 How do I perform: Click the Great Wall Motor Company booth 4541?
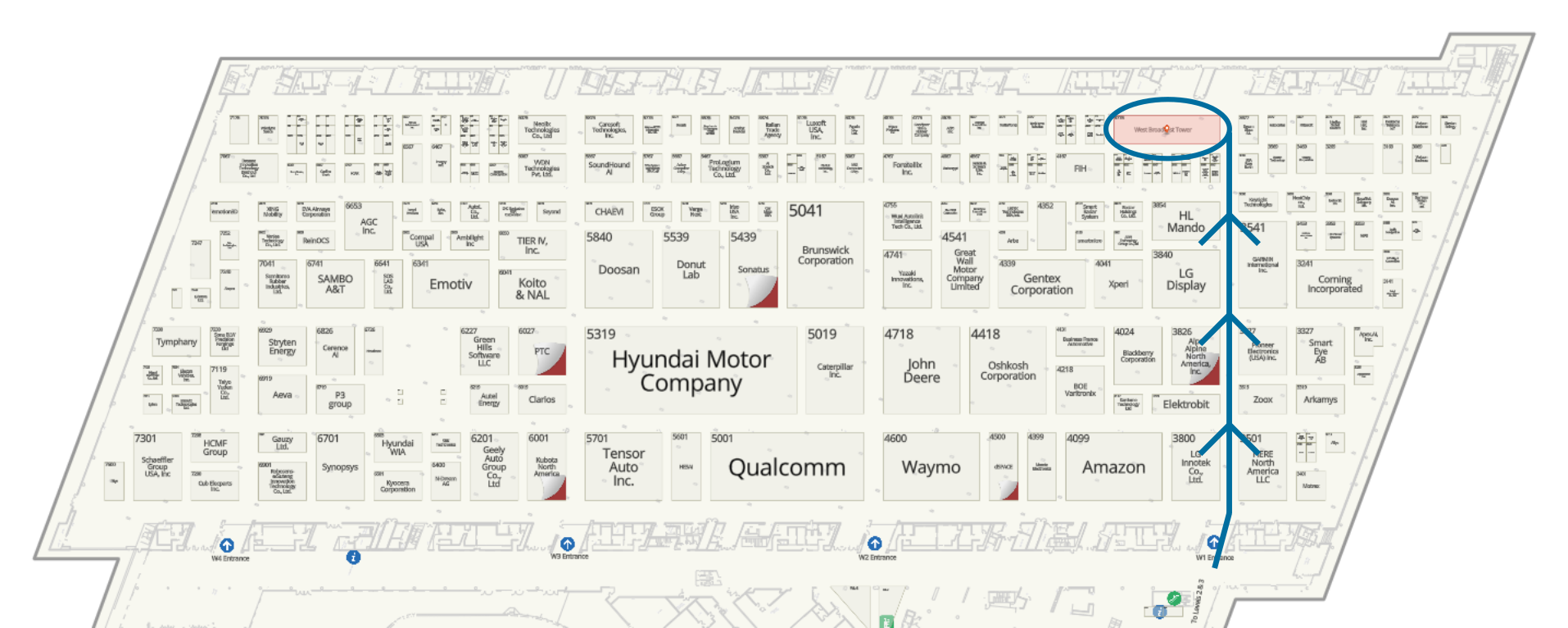[964, 269]
